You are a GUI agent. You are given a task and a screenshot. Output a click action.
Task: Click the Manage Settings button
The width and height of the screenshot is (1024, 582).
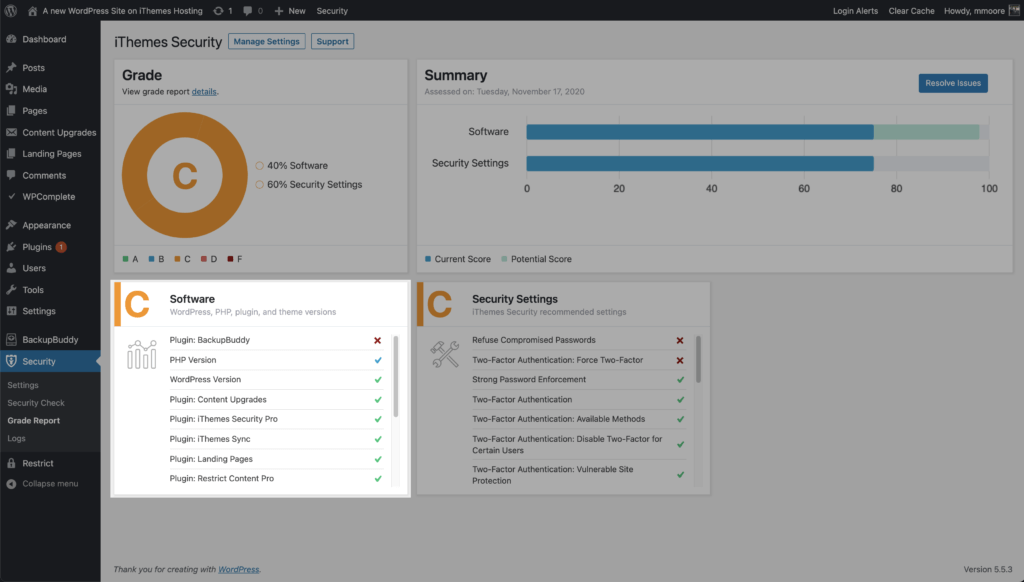tap(266, 41)
